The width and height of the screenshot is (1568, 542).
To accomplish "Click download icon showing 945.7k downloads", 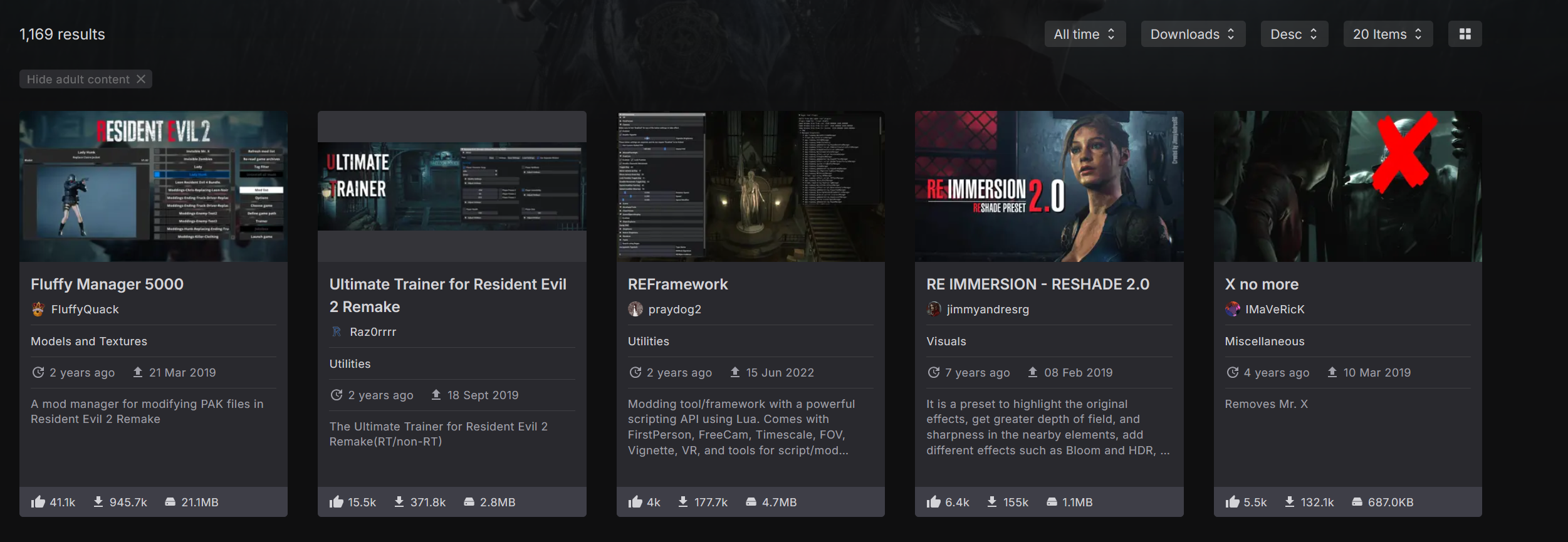I will 98,502.
